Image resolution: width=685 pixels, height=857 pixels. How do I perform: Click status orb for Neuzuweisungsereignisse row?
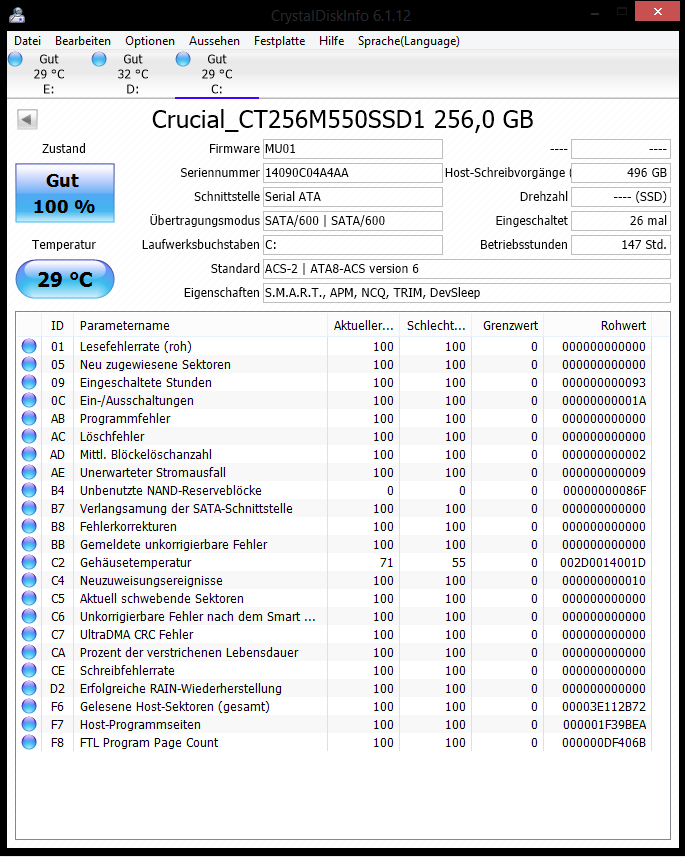click(x=29, y=580)
